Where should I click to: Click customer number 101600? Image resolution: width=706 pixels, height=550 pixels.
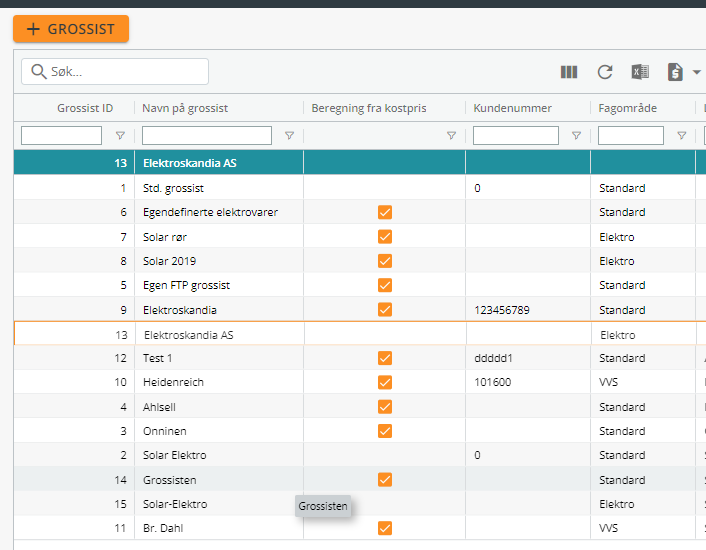click(x=493, y=382)
